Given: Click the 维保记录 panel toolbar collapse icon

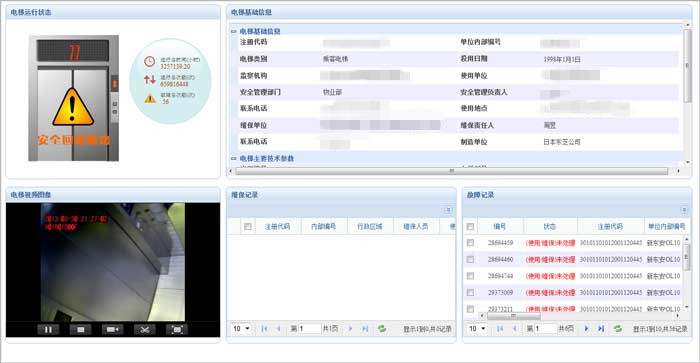Looking at the screenshot, I should click(x=448, y=210).
